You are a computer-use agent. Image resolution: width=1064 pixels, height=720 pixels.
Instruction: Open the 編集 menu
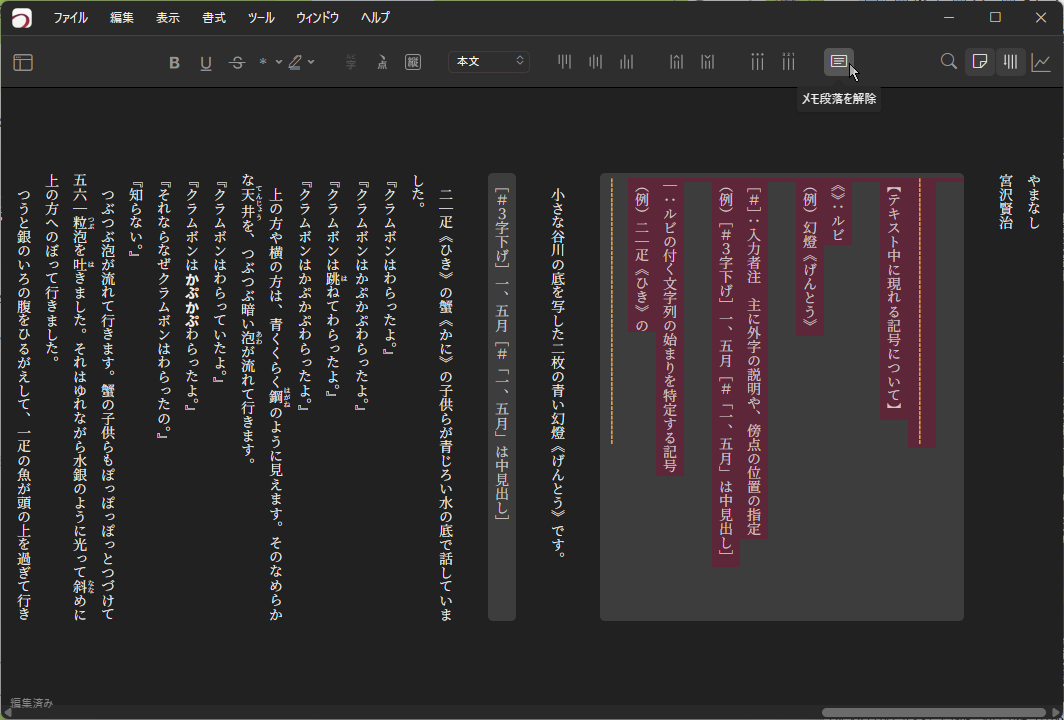click(x=122, y=18)
